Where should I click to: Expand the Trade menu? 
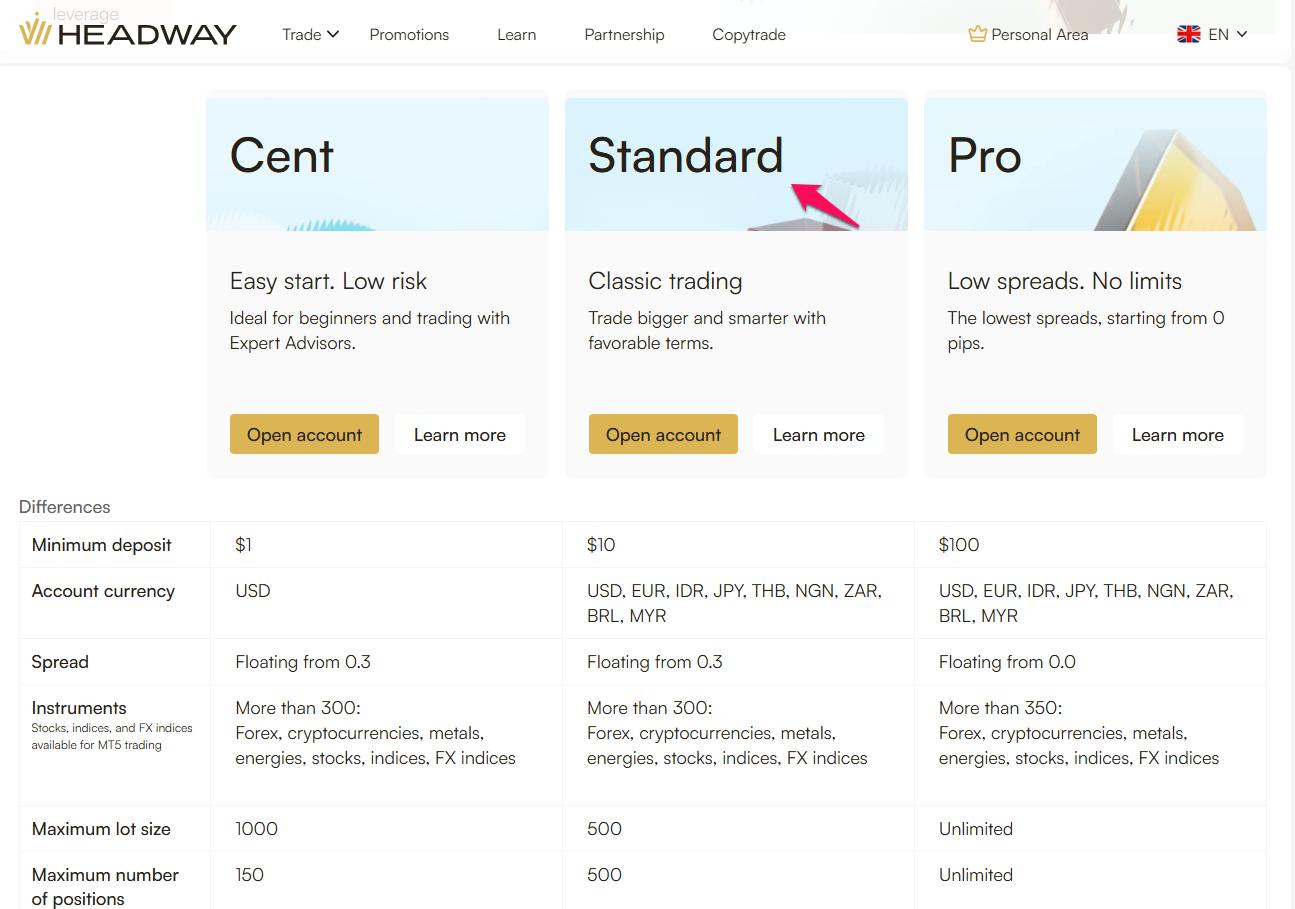point(311,34)
